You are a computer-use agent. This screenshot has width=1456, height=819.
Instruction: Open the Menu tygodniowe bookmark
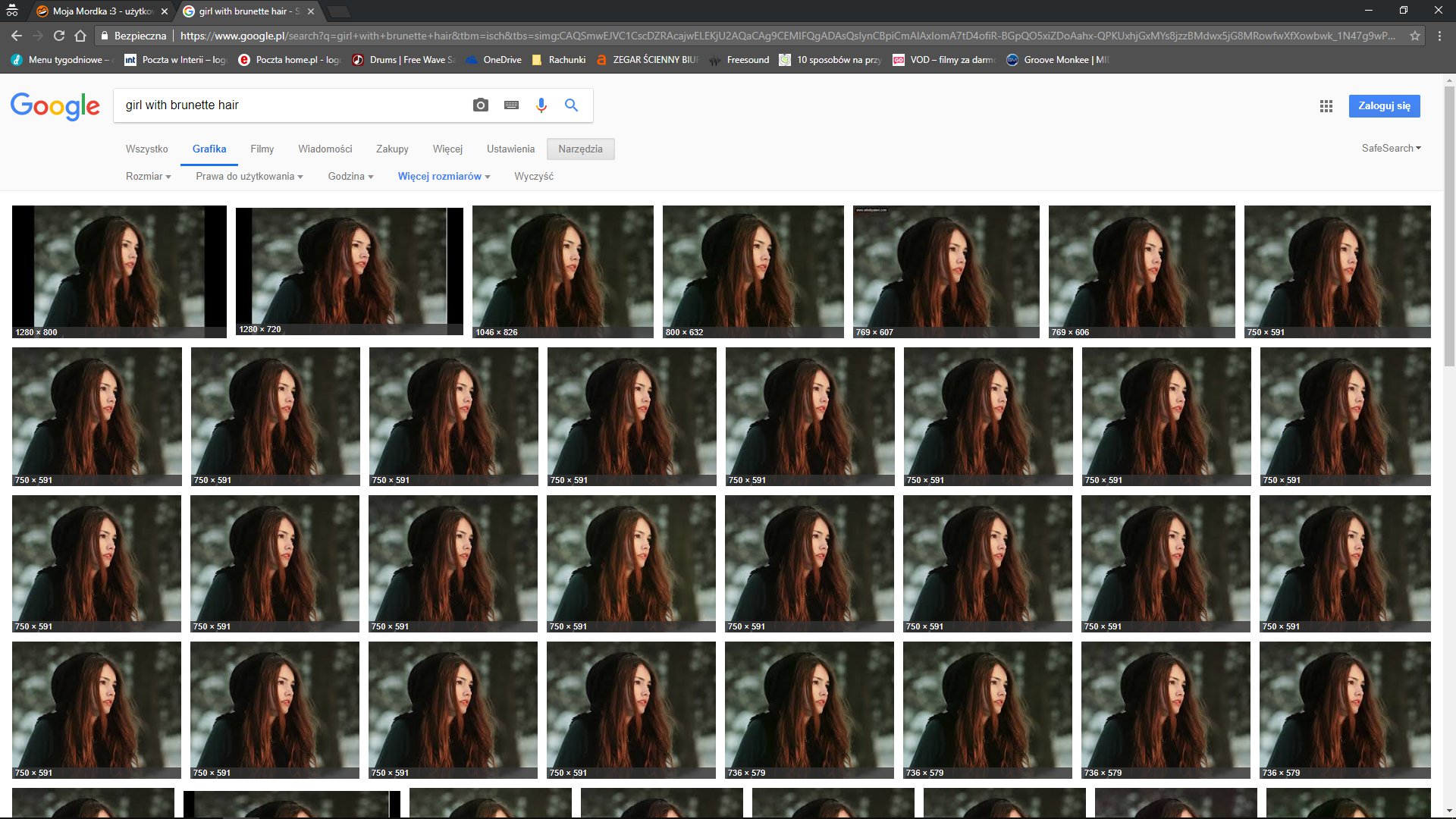(x=61, y=60)
